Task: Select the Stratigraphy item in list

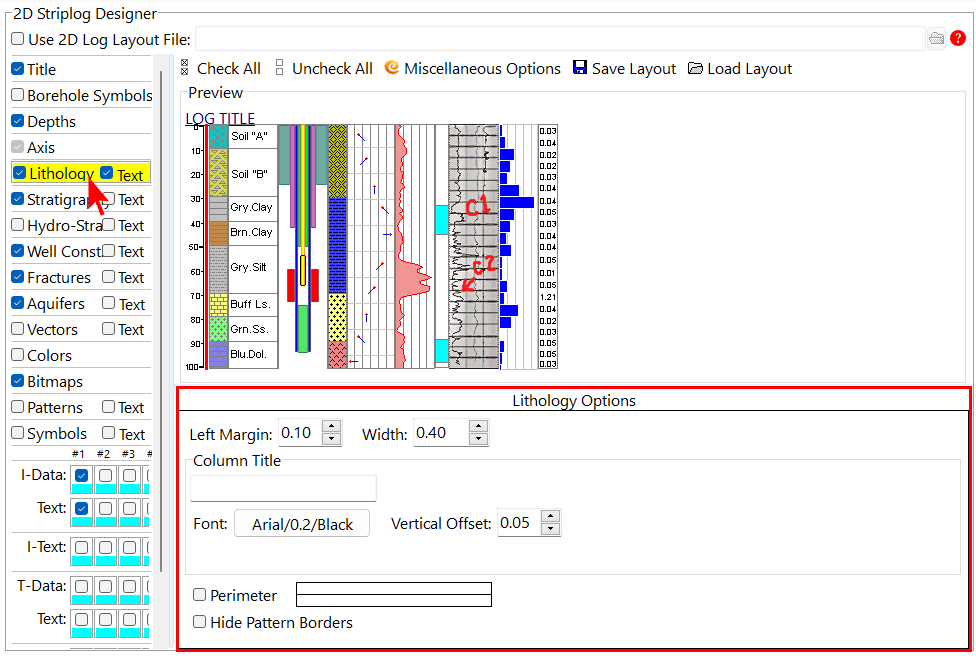Action: coord(59,199)
